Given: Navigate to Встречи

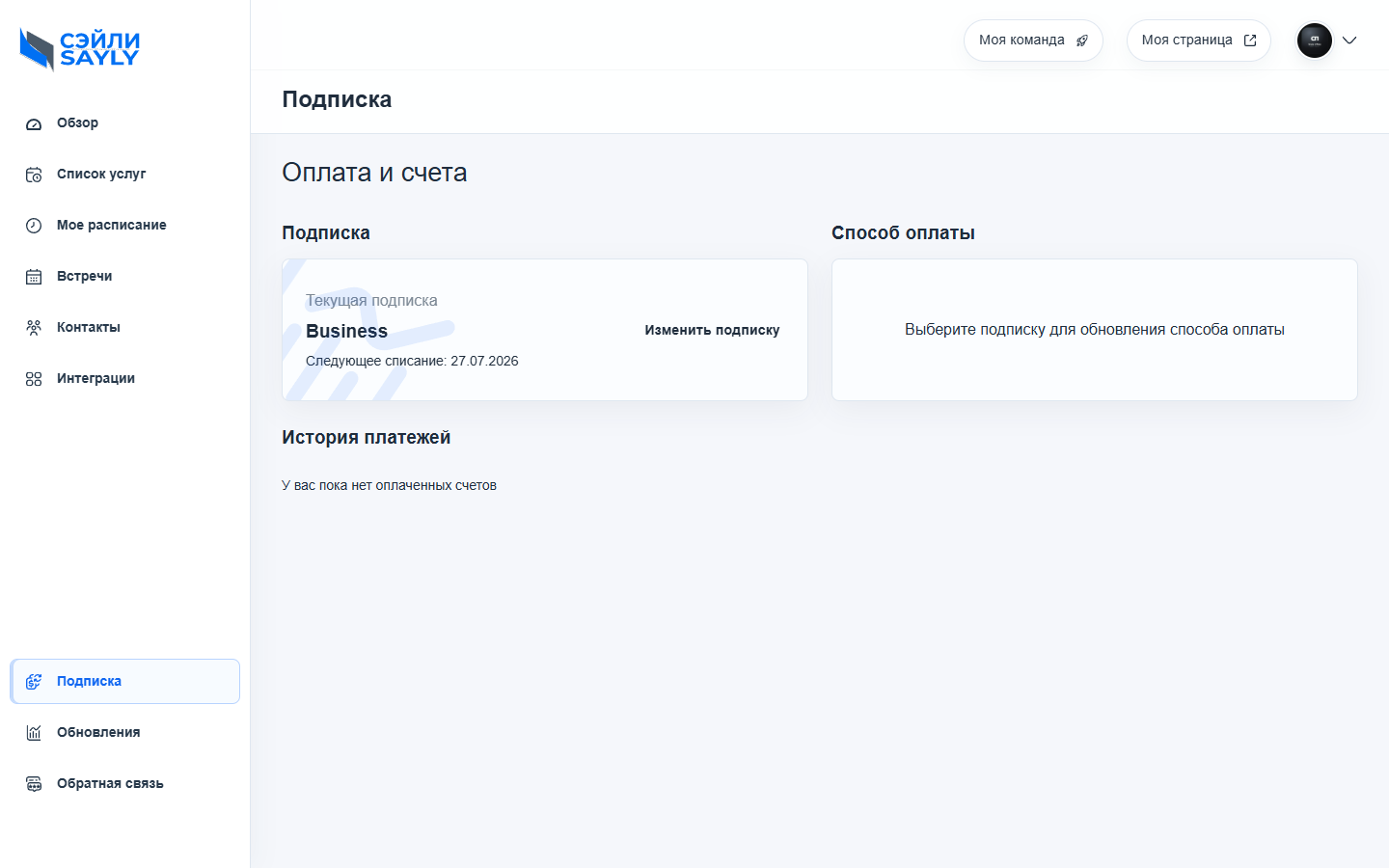Looking at the screenshot, I should (x=125, y=277).
